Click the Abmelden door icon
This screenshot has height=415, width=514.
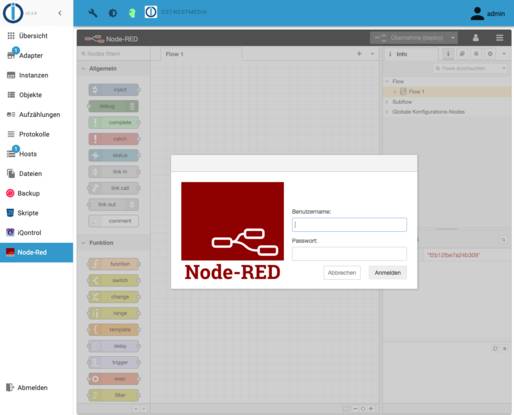(10, 387)
